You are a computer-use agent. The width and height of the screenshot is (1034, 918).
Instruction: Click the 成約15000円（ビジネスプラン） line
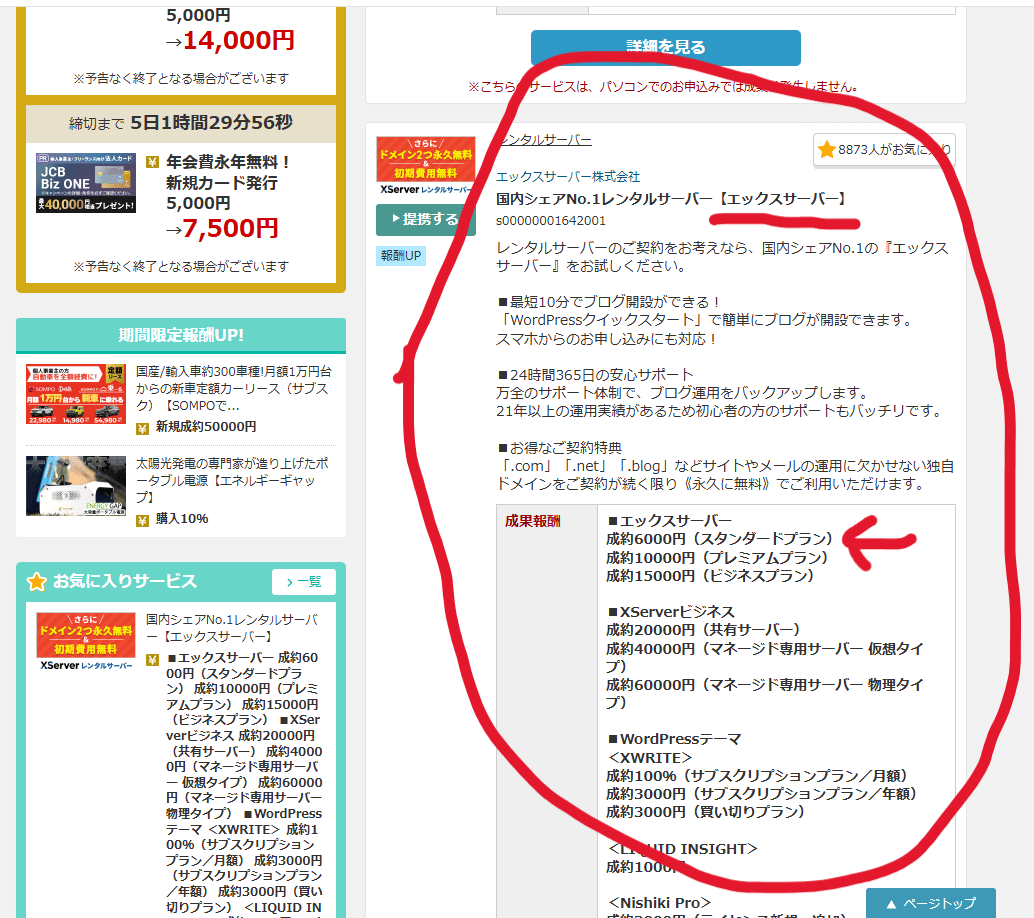[710, 576]
